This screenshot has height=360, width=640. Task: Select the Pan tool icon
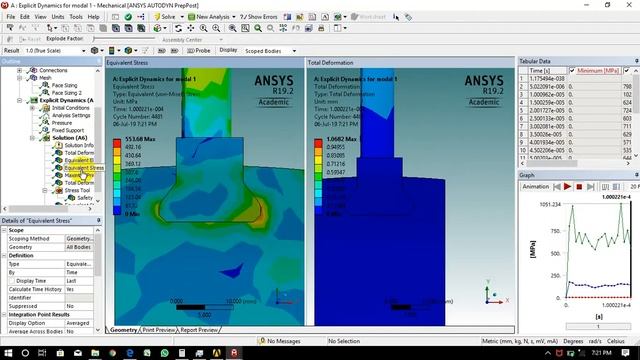[191, 28]
